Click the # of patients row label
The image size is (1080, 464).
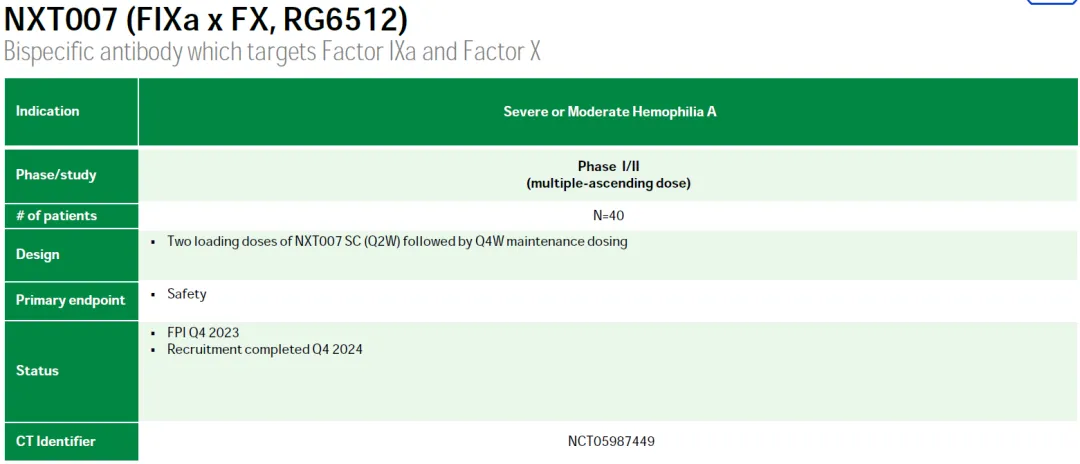[56, 216]
